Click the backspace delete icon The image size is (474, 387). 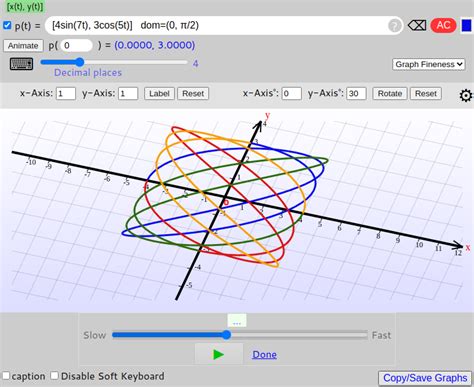[x=417, y=25]
